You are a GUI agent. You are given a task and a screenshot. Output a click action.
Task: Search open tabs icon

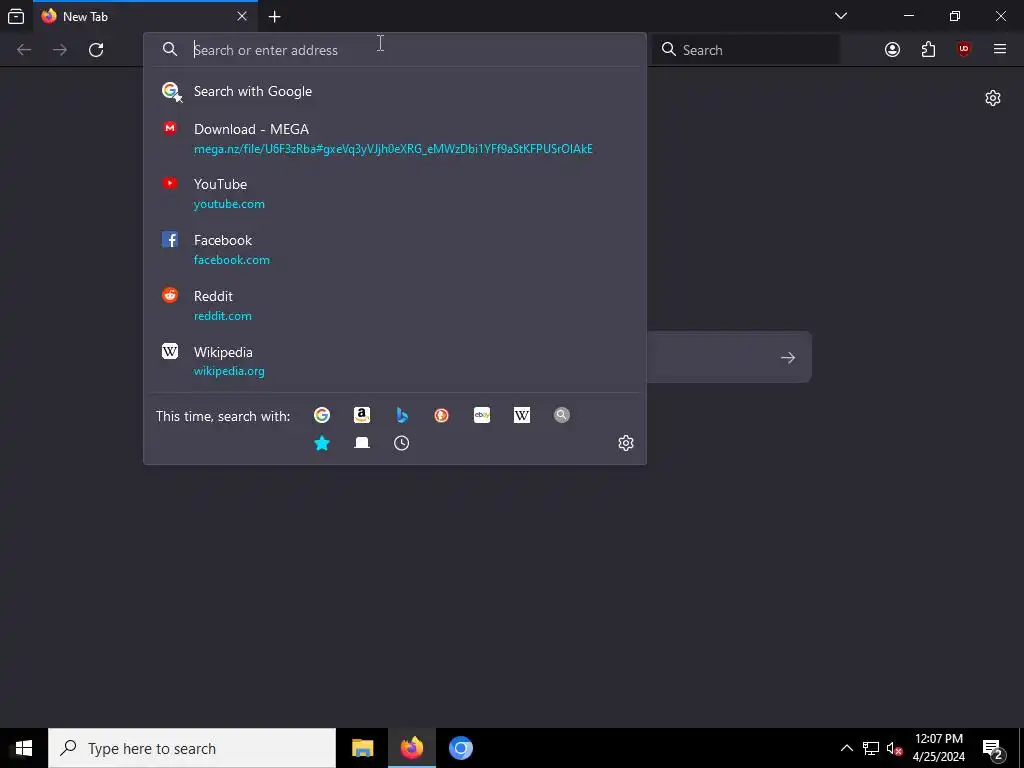pos(362,443)
